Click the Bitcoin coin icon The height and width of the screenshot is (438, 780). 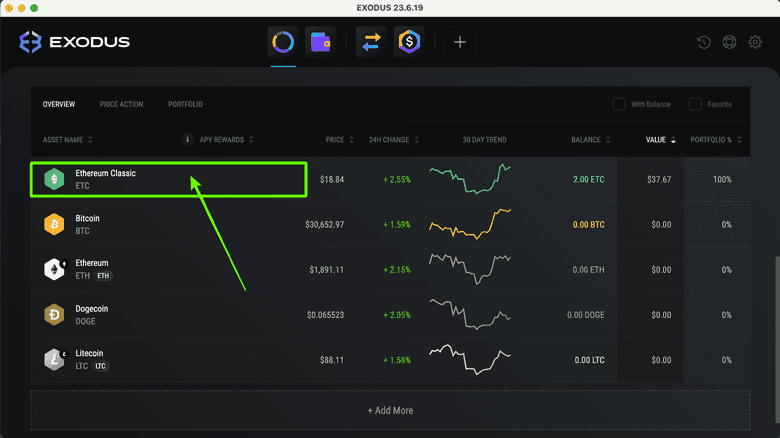click(53, 225)
